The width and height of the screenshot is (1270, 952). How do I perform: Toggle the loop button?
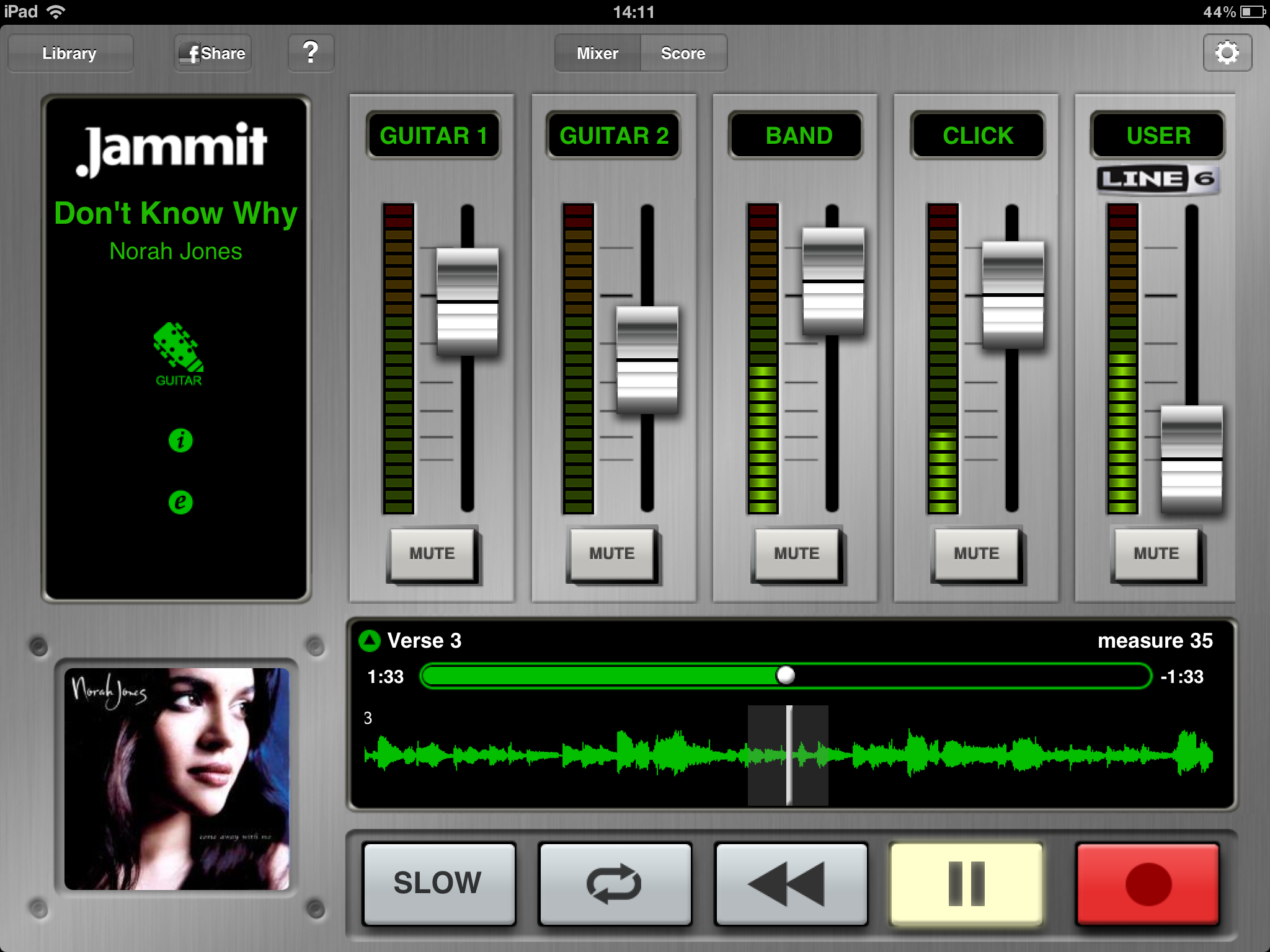pyautogui.click(x=615, y=883)
